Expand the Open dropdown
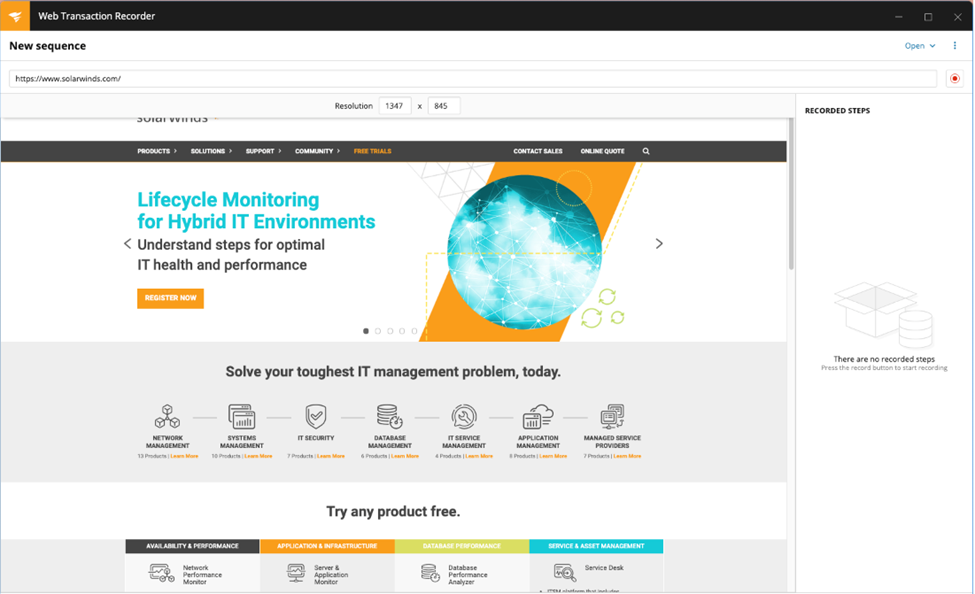 pyautogui.click(x=920, y=45)
